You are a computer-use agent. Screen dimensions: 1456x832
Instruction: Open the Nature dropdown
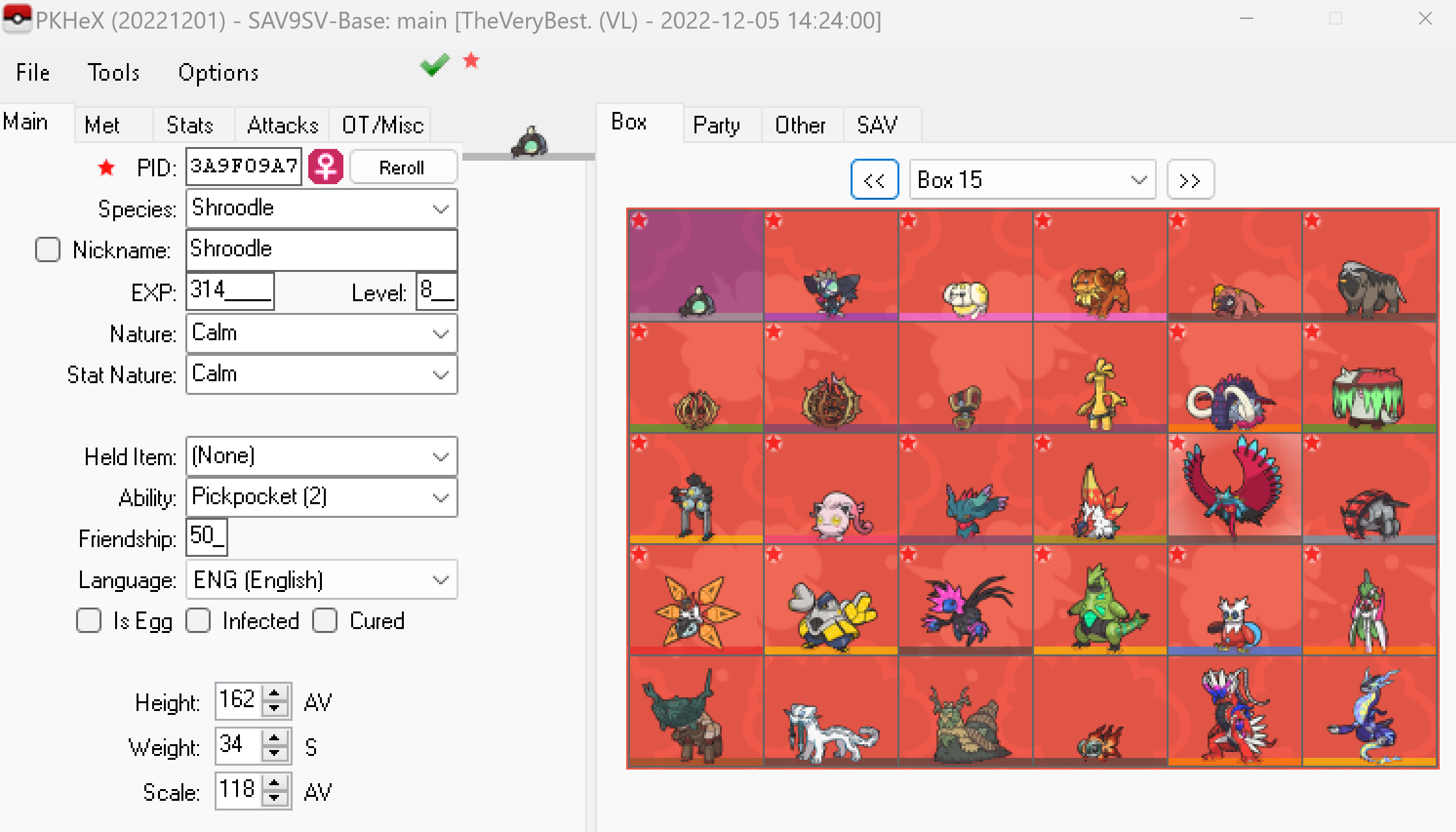point(322,334)
